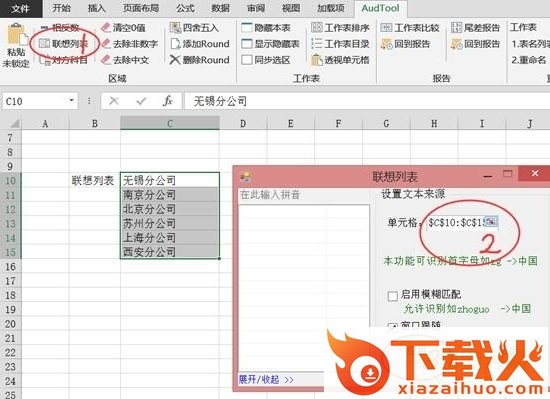Select column D header
The width and height of the screenshot is (550, 399).
coord(243,123)
